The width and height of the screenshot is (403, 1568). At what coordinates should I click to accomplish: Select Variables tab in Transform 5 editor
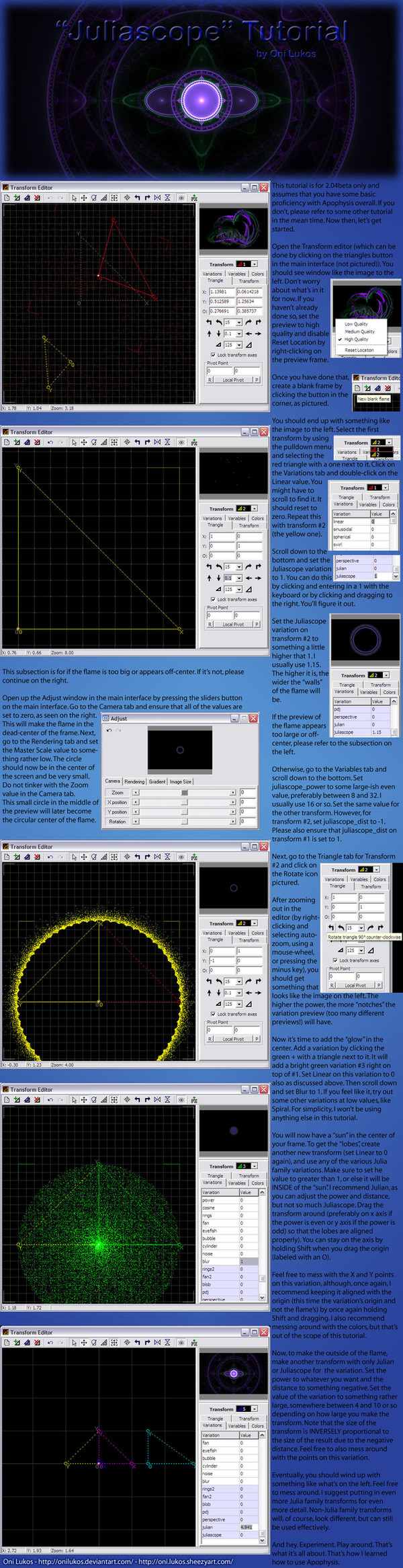click(x=236, y=1425)
